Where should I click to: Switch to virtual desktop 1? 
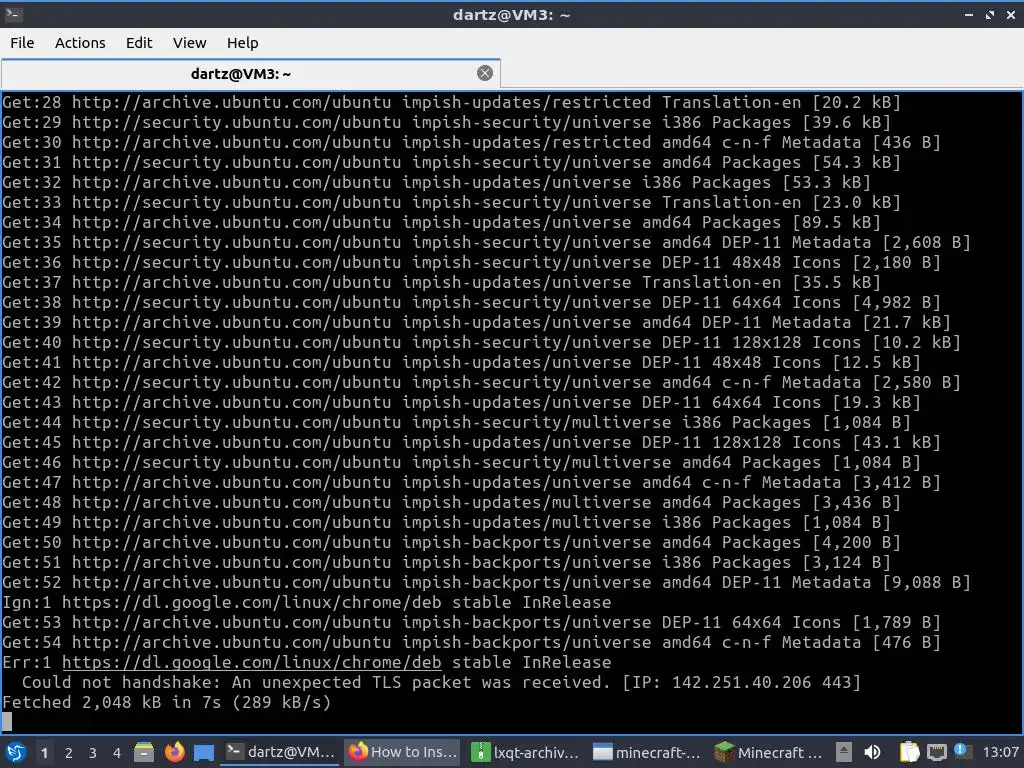[x=44, y=753]
